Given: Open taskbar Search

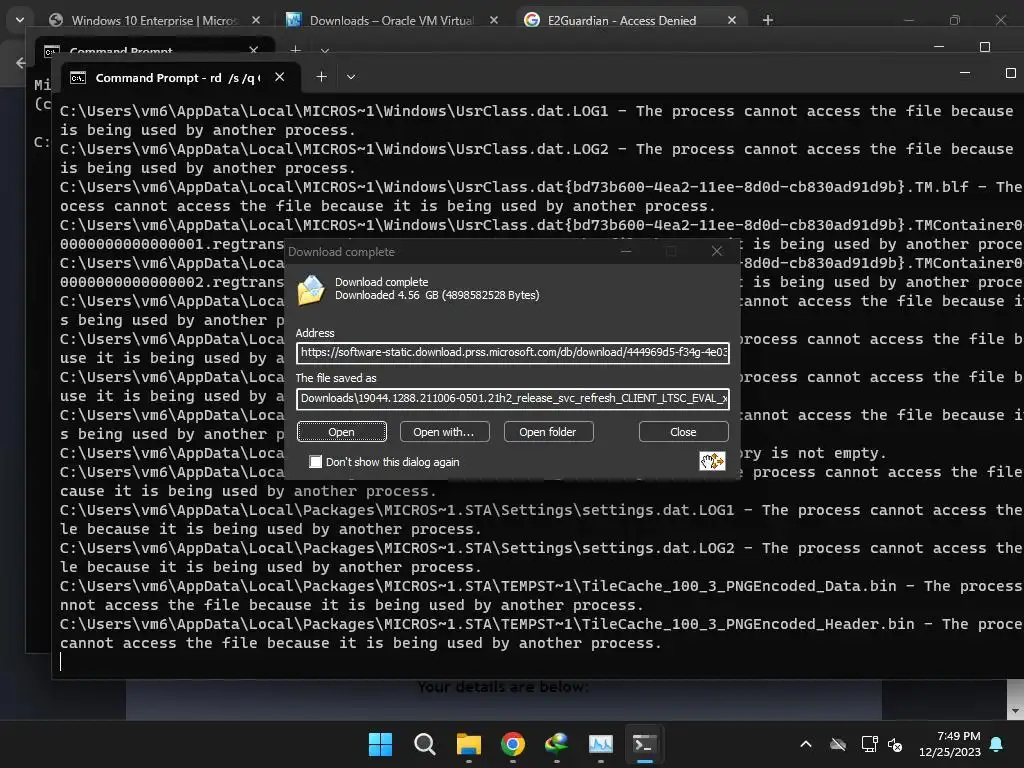Looking at the screenshot, I should pyautogui.click(x=424, y=744).
